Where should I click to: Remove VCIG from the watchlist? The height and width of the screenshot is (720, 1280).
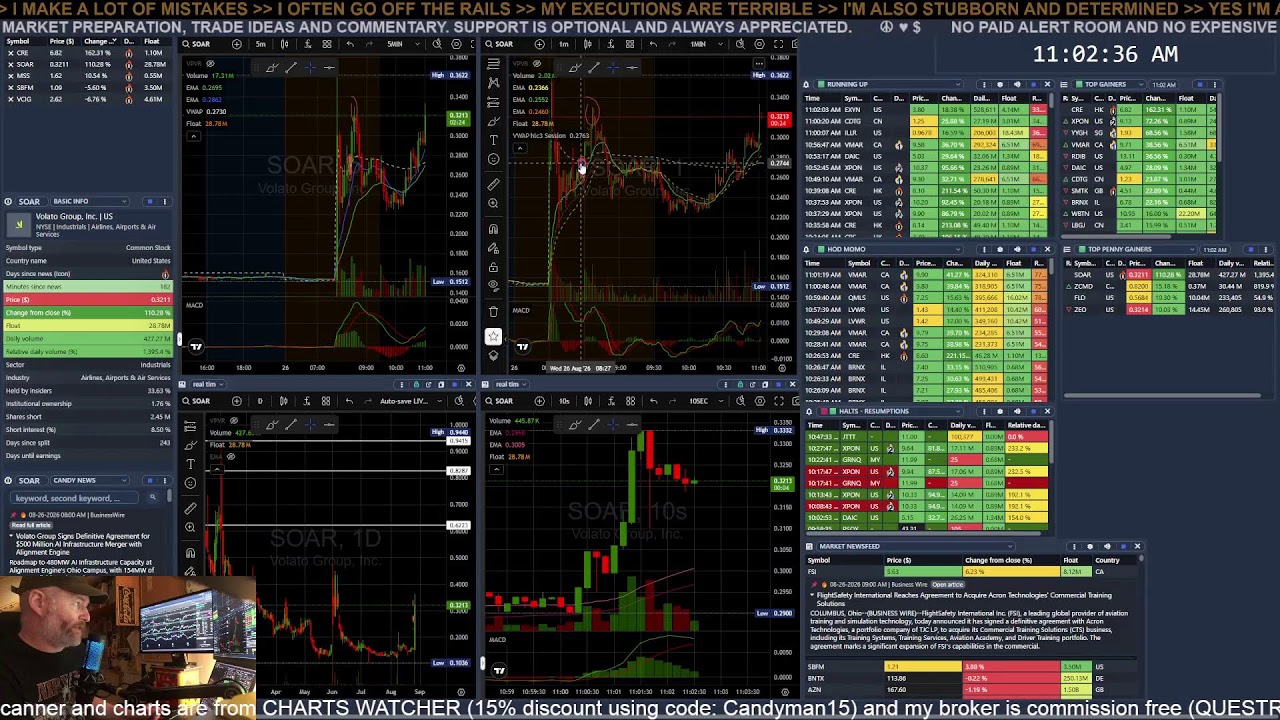(11, 99)
